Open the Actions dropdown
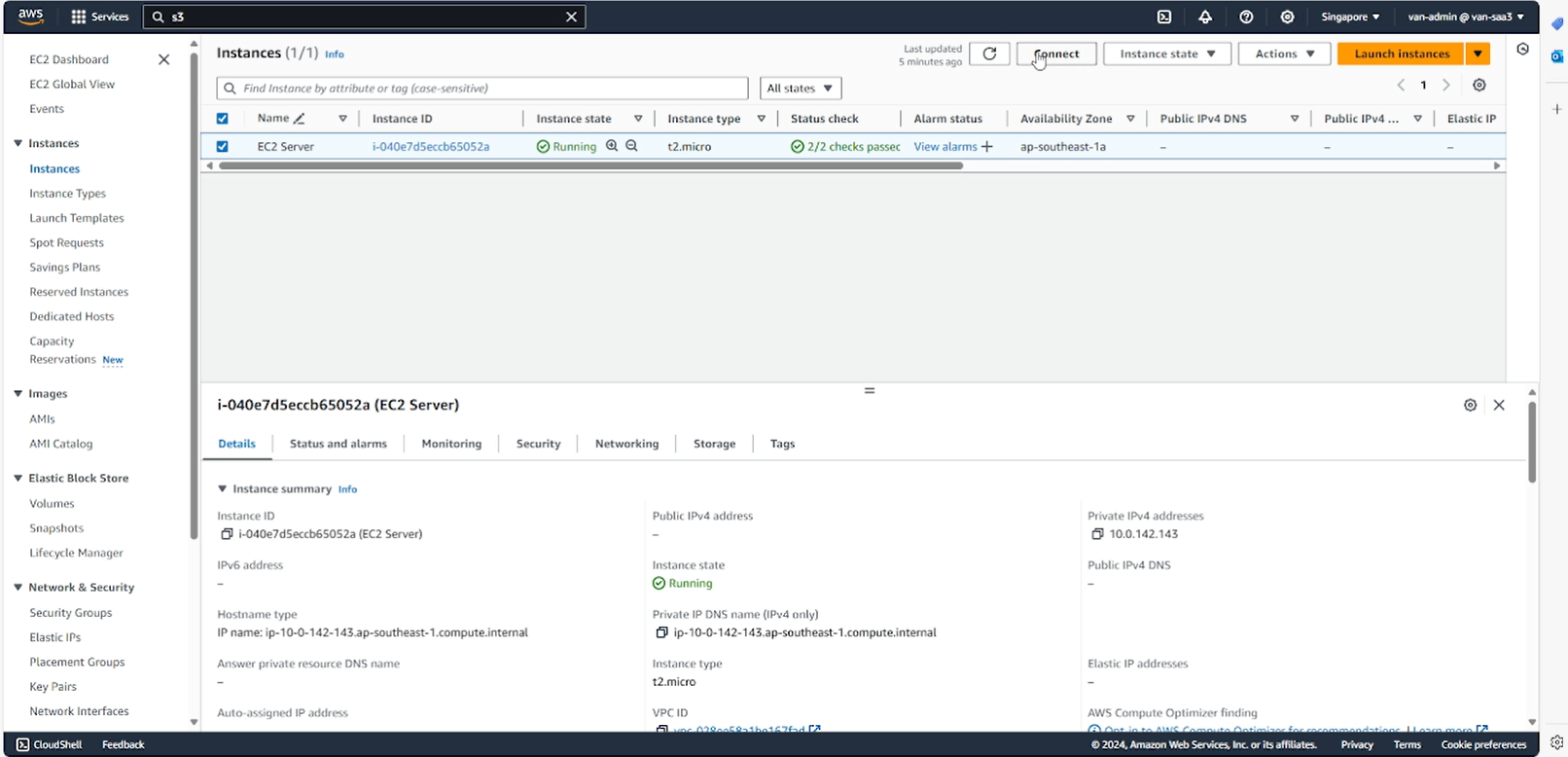This screenshot has width=1568, height=757. (1284, 54)
